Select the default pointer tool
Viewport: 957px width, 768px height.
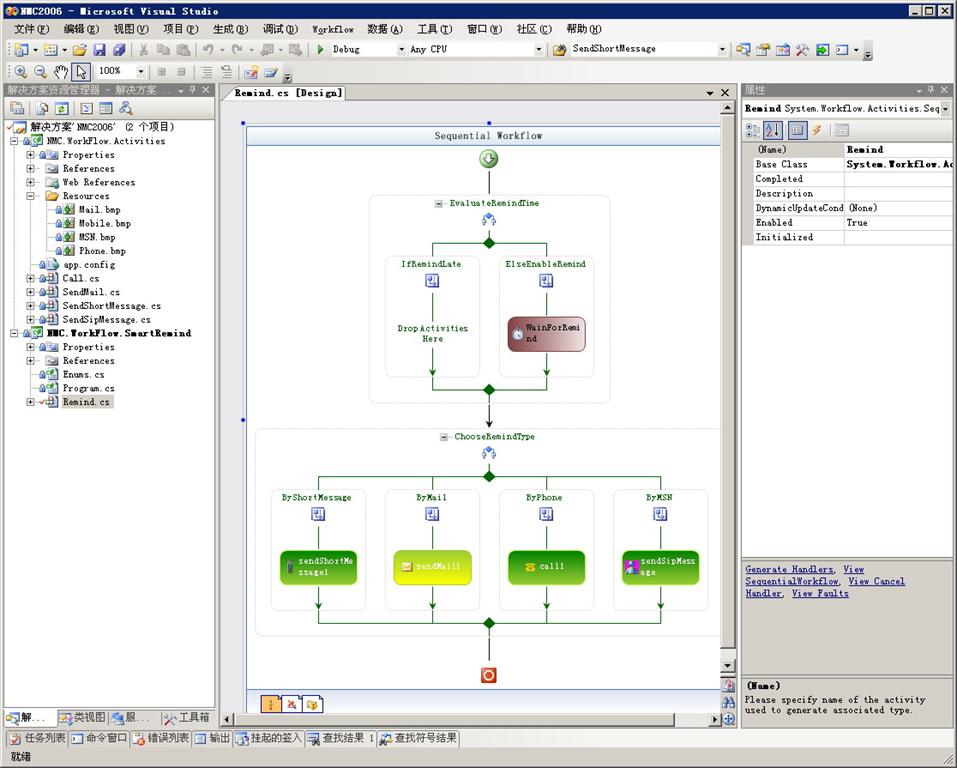pyautogui.click(x=81, y=71)
